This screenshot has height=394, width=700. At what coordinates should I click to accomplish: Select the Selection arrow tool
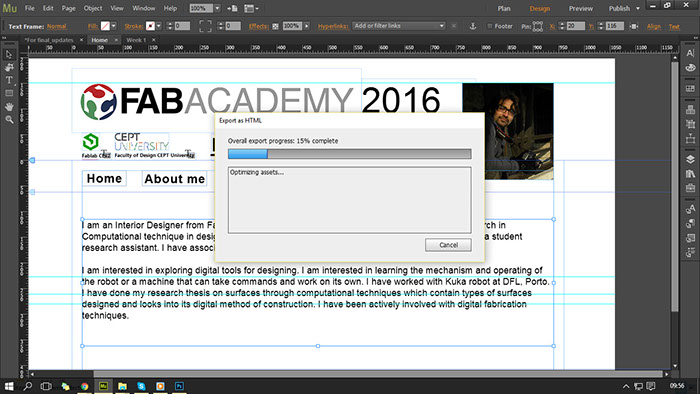click(x=9, y=54)
